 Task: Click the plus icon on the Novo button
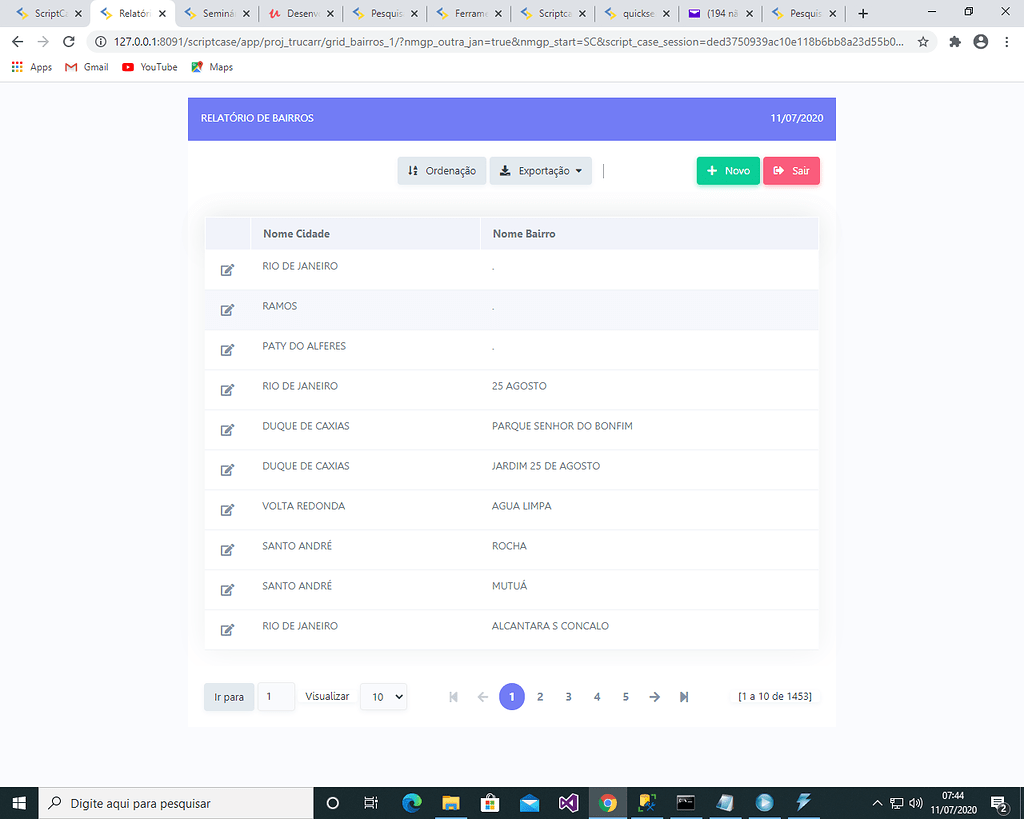pos(714,170)
